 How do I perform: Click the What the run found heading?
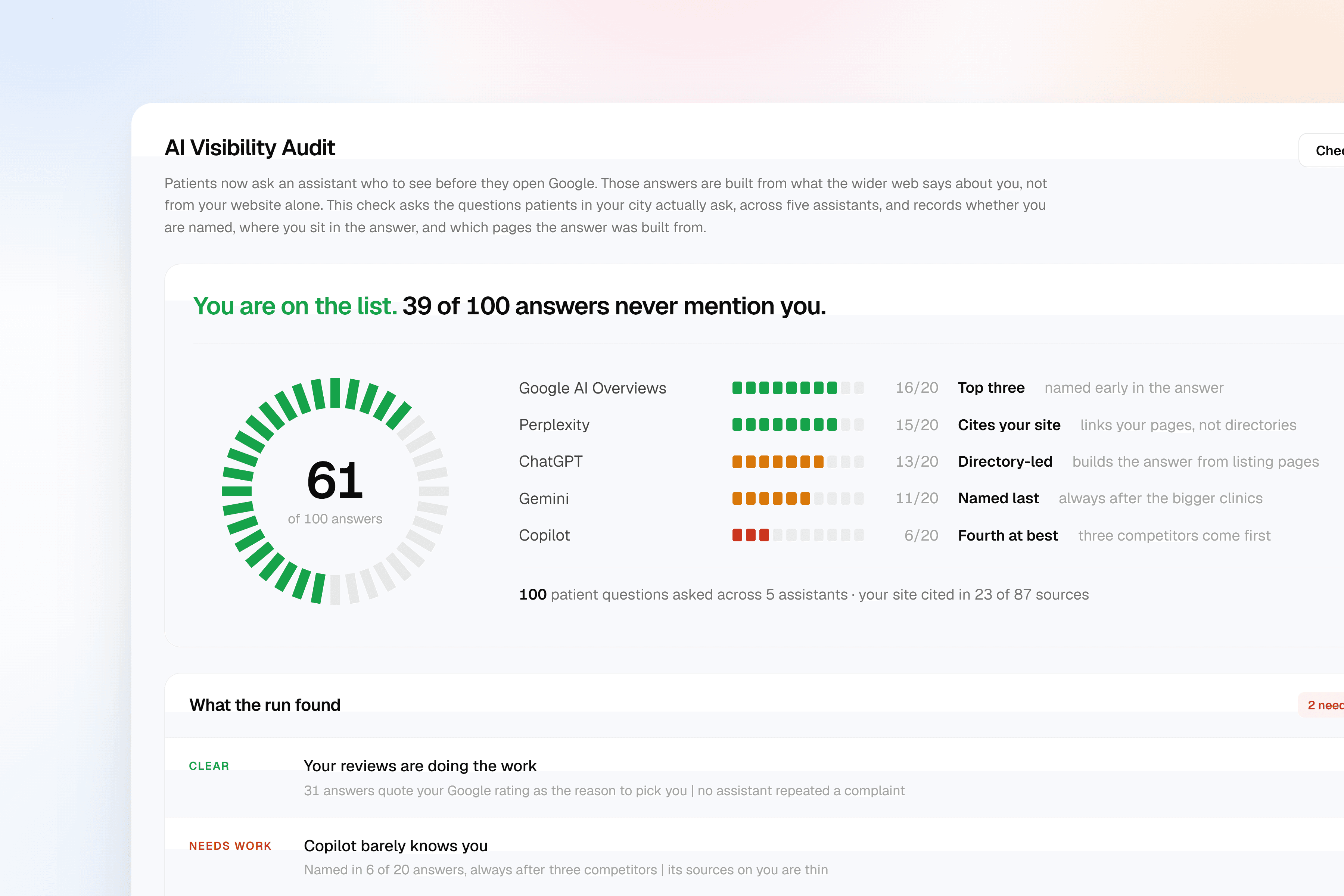click(x=265, y=704)
